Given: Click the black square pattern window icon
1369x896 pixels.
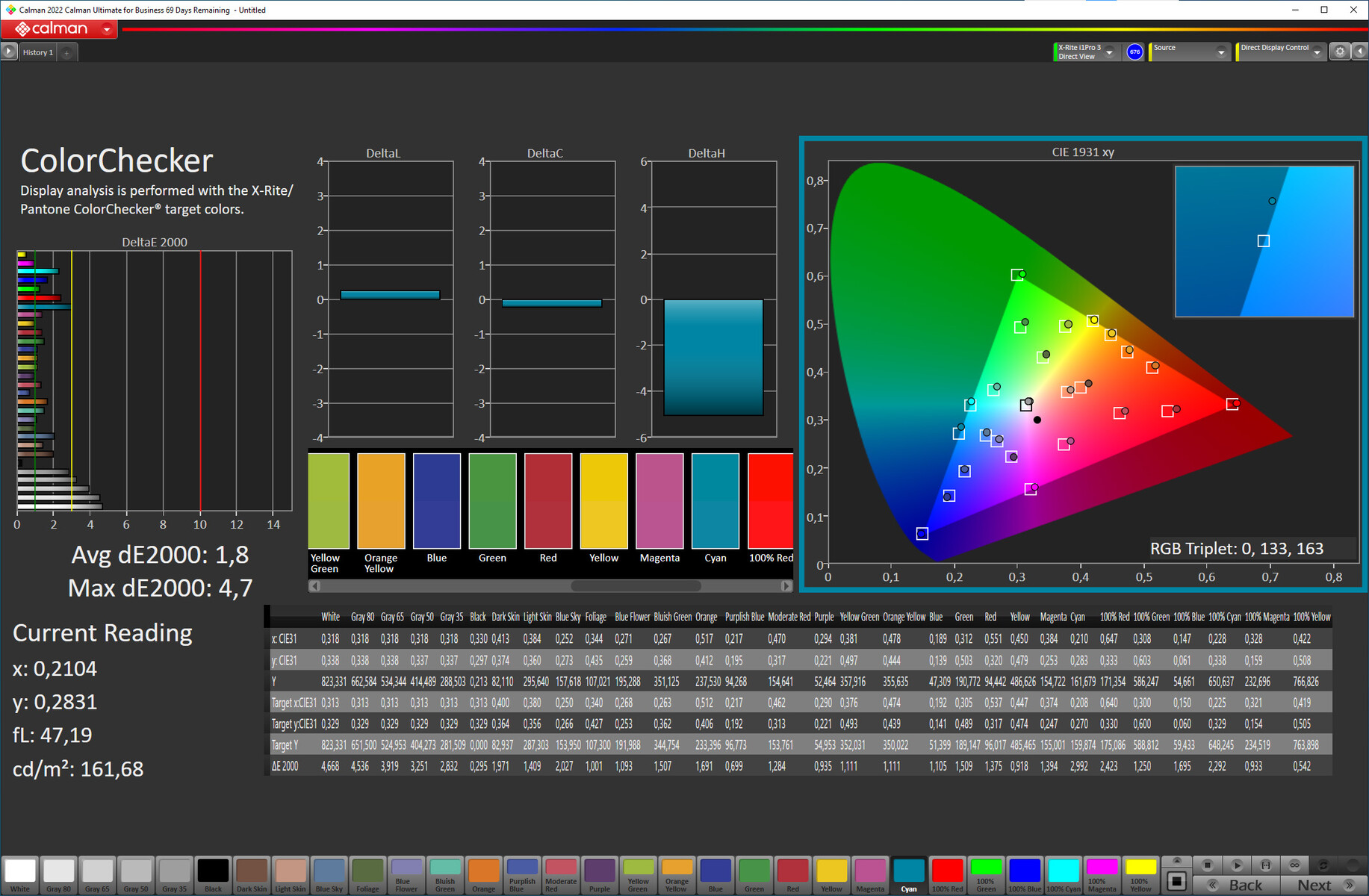Looking at the screenshot, I should [1176, 881].
